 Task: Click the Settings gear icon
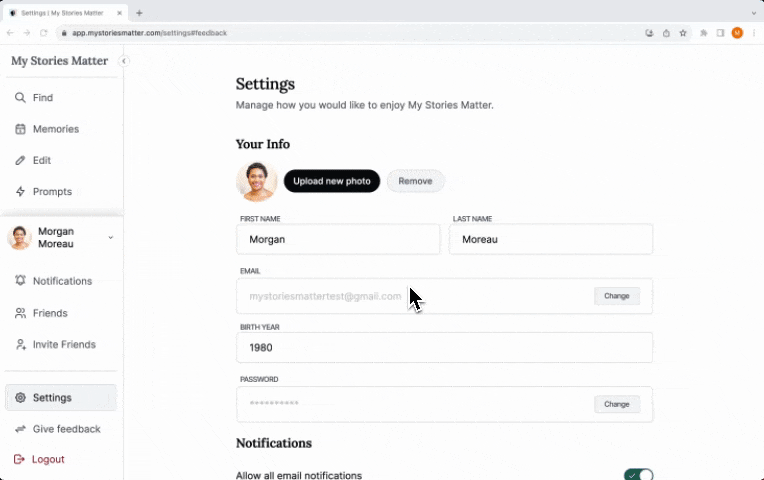tap(20, 398)
